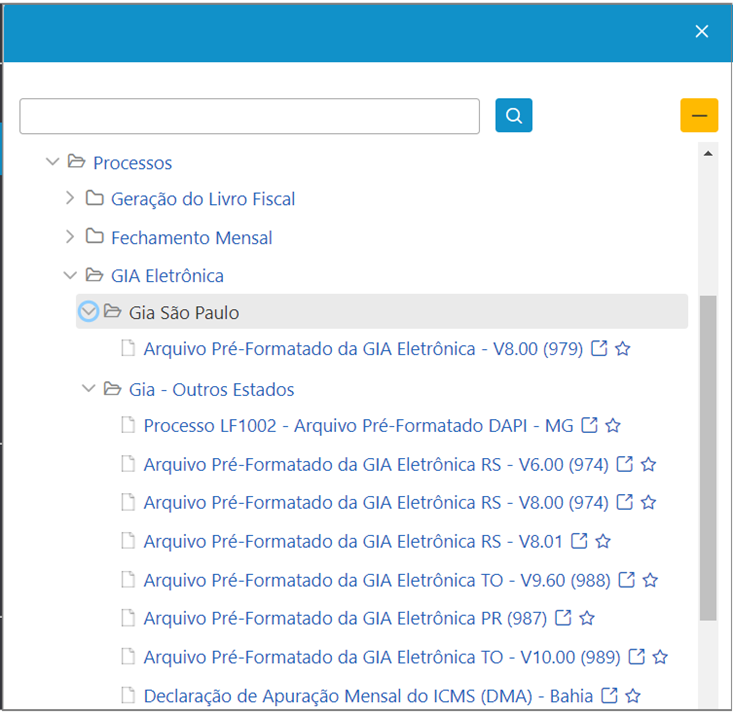Favorite the DAPI - MG item star
The height and width of the screenshot is (713, 733).
coord(612,425)
